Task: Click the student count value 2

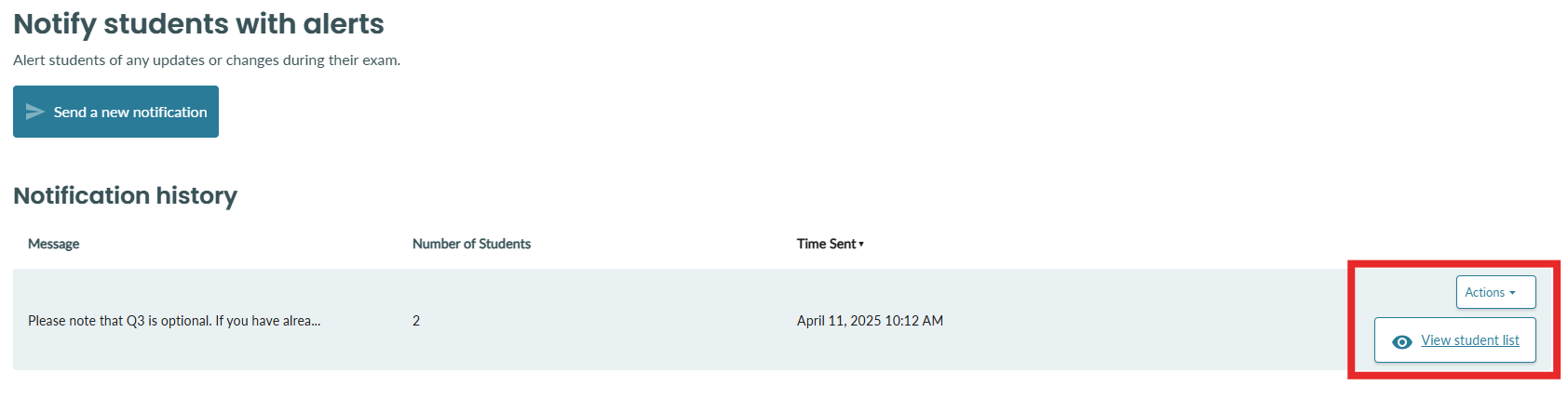Action: coord(416,321)
